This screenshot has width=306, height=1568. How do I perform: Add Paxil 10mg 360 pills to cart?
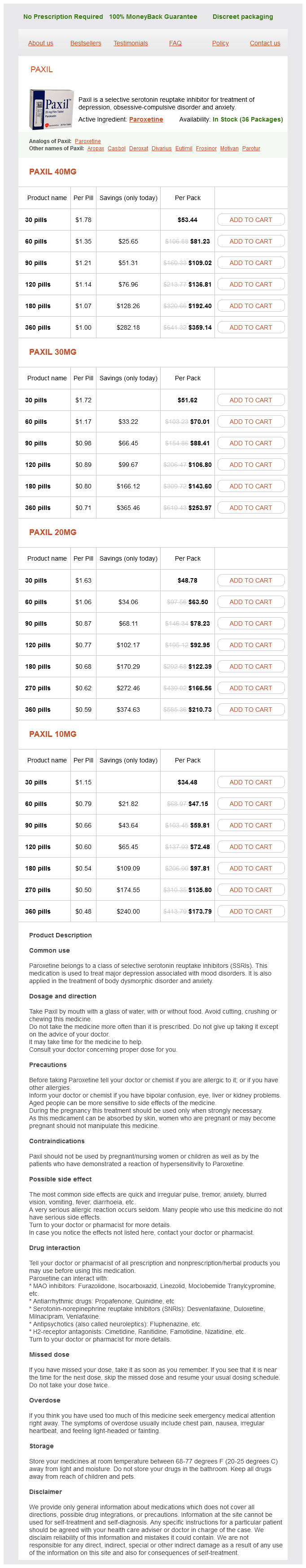point(251,911)
